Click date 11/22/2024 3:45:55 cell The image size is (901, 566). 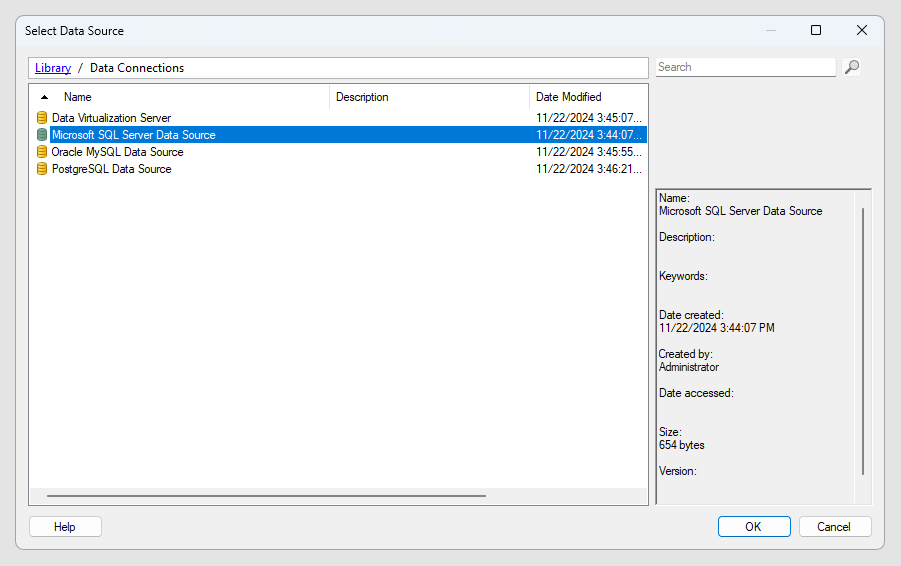point(588,152)
